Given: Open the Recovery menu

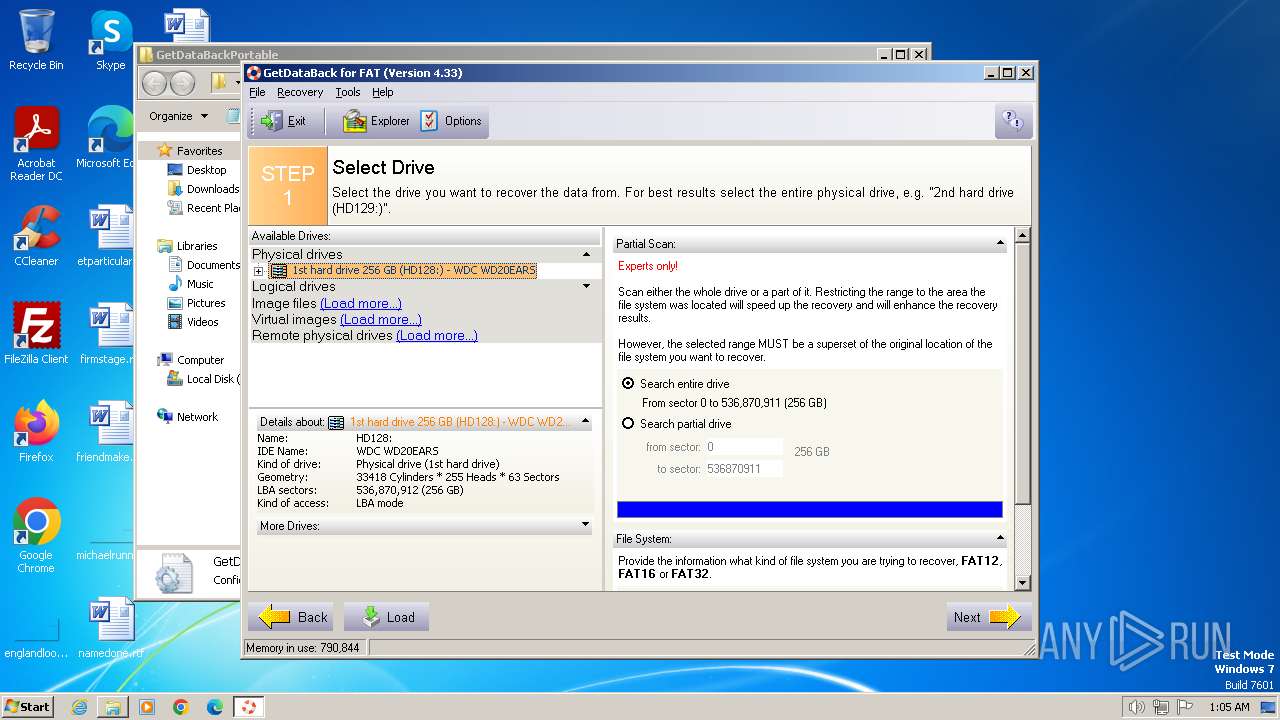Looking at the screenshot, I should point(300,92).
